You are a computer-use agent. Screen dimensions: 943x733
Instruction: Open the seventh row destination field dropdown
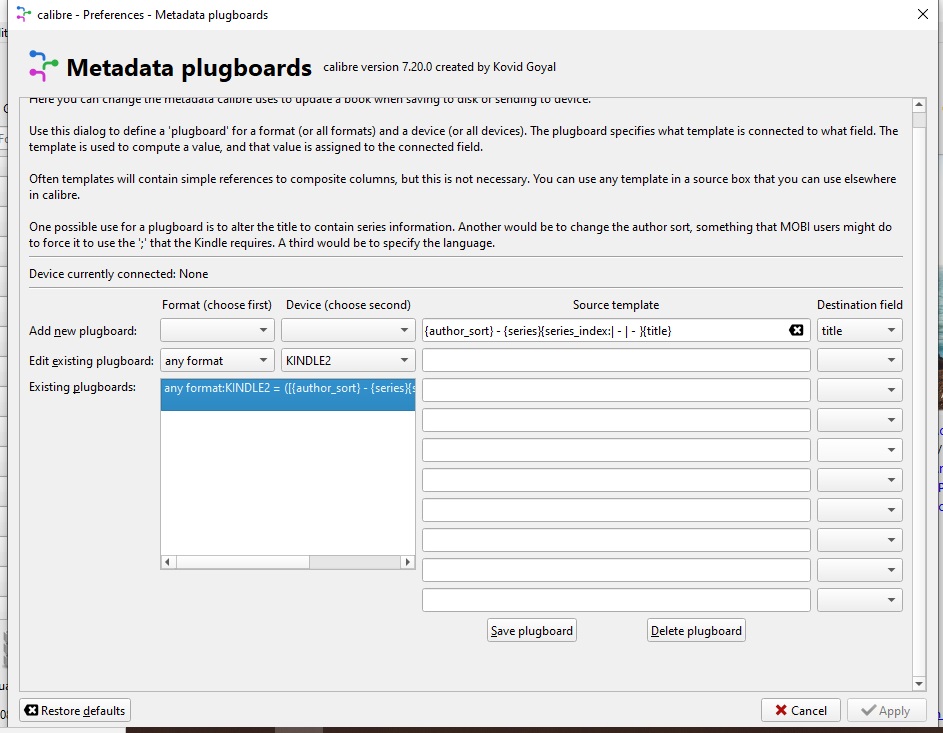pos(859,510)
